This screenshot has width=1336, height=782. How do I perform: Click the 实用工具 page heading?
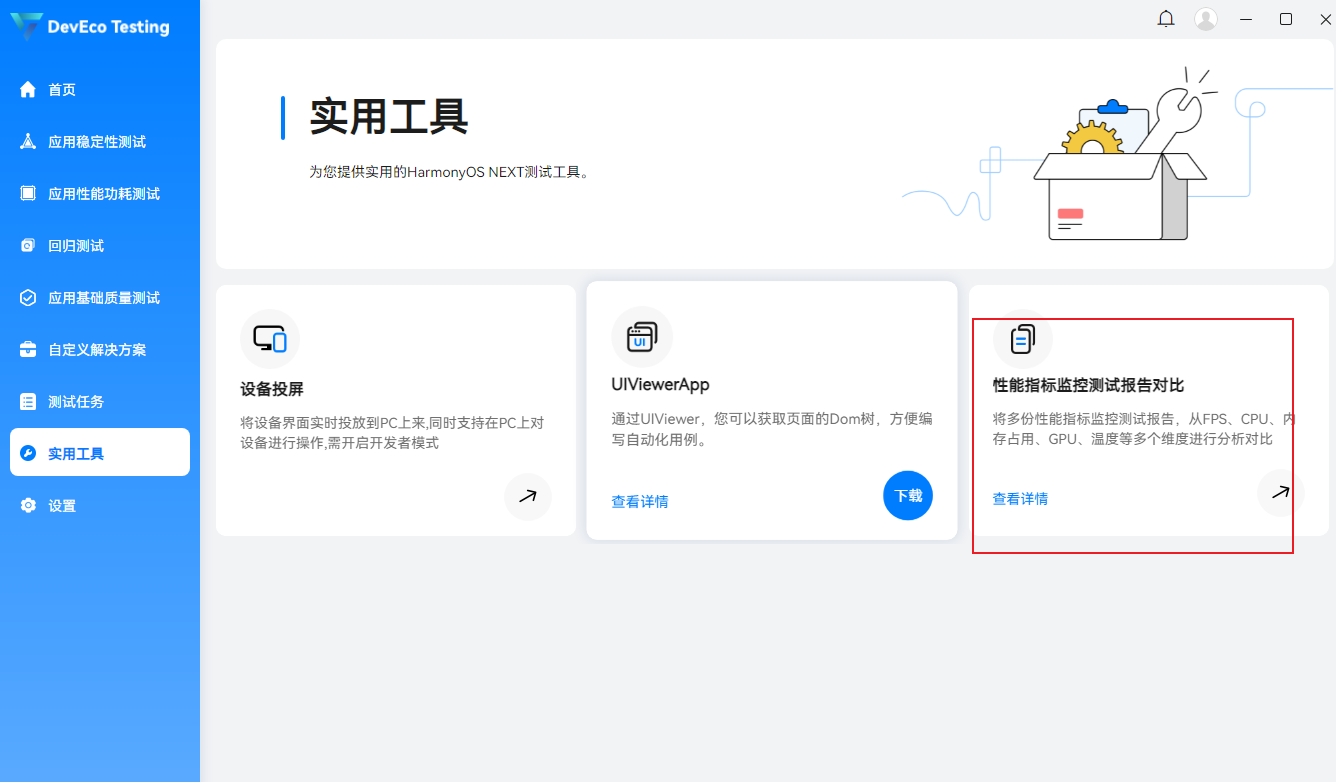pos(389,117)
